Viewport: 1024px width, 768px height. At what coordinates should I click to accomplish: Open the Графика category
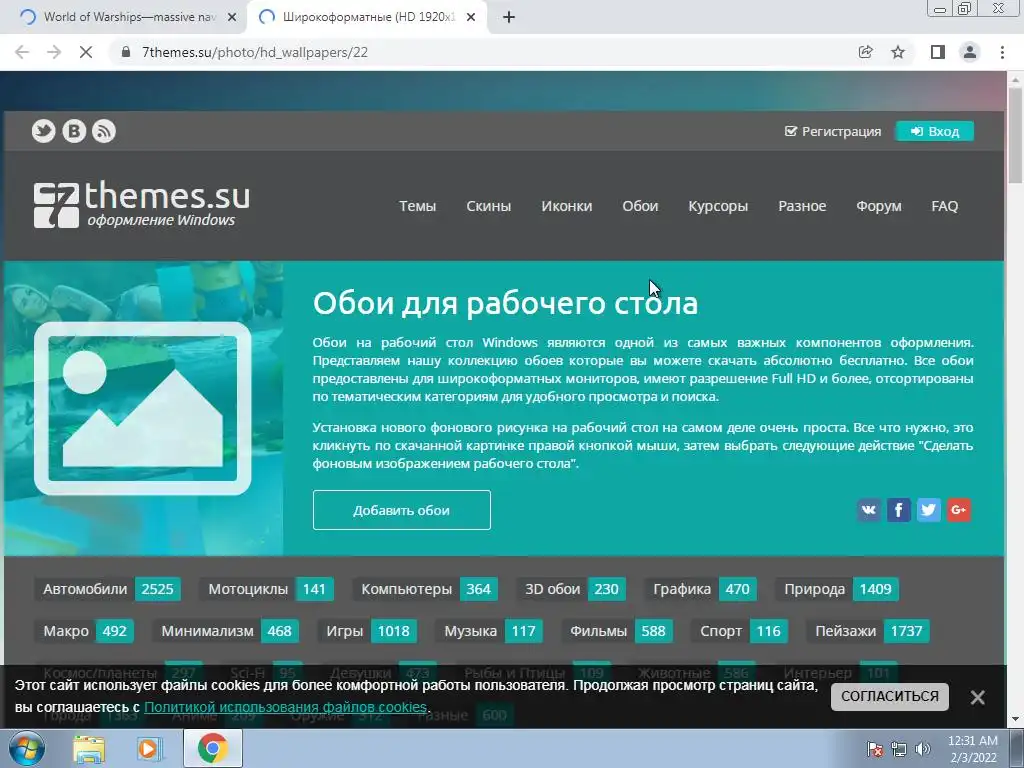tap(701, 589)
